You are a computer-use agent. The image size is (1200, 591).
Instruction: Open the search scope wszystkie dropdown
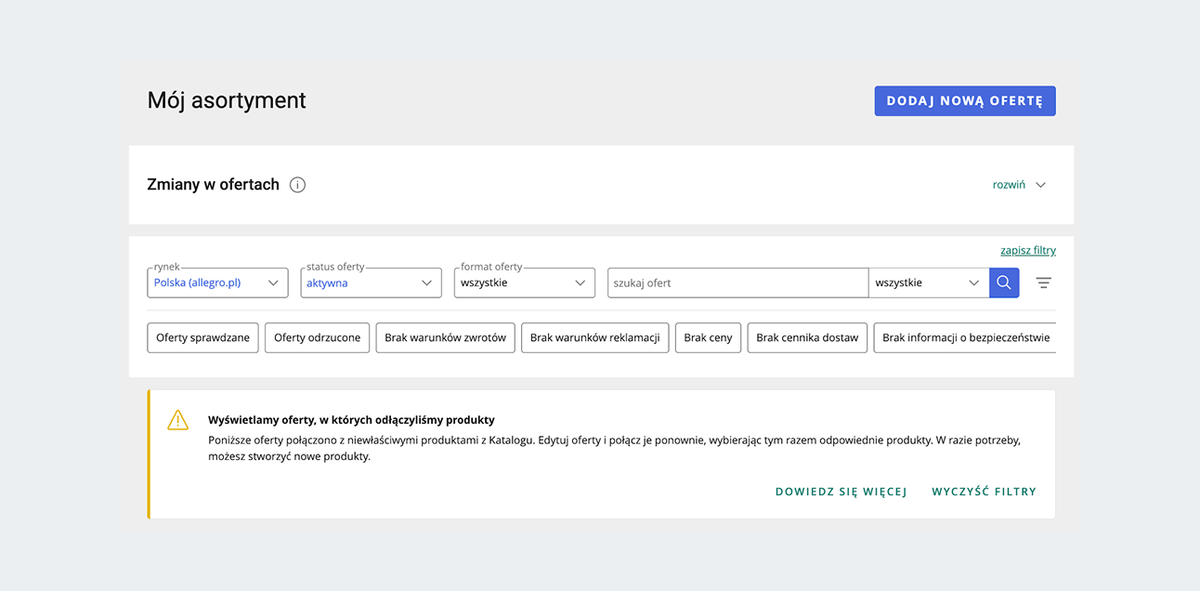pyautogui.click(x=929, y=283)
